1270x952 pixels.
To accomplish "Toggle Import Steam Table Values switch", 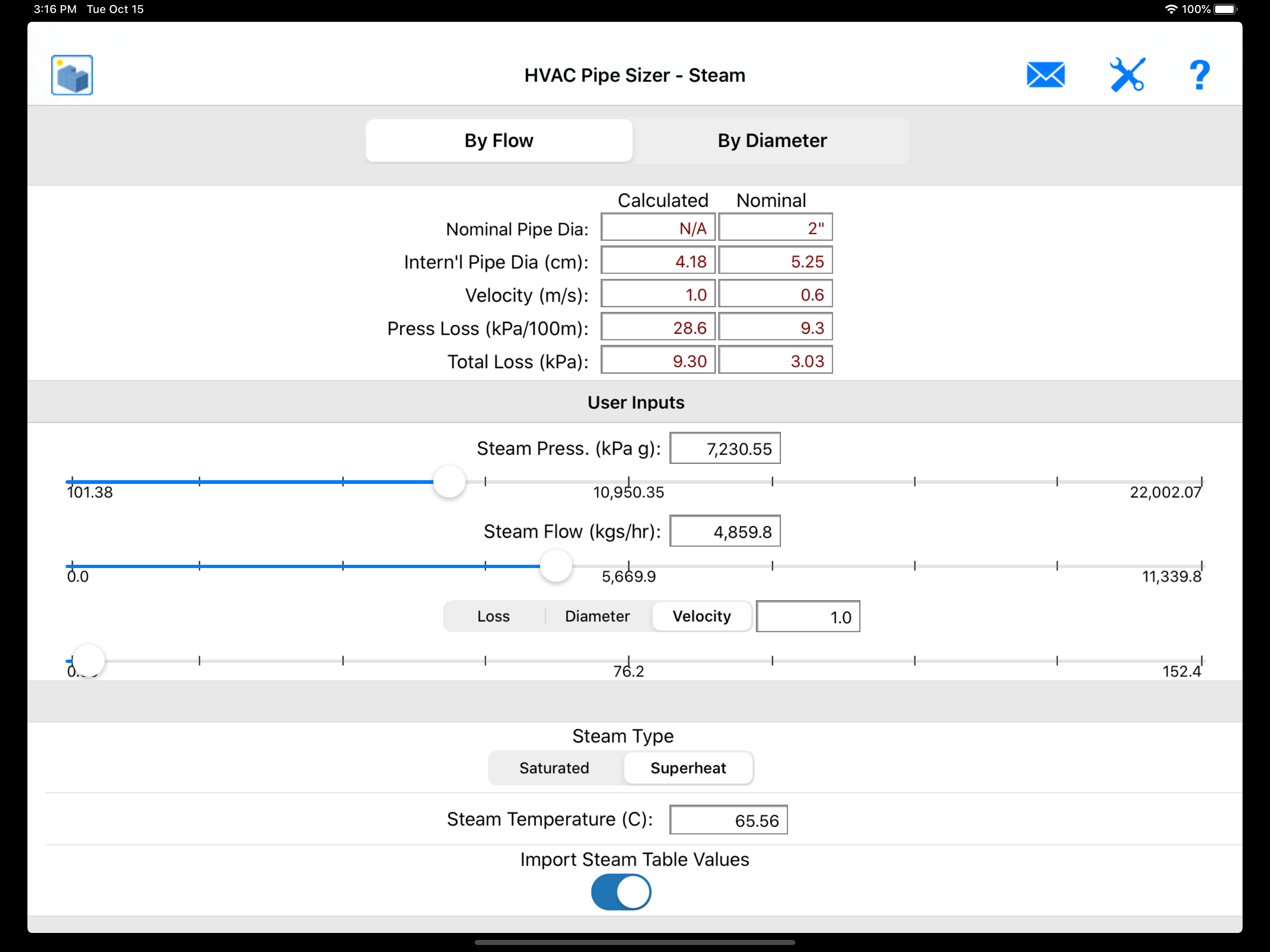I will [621, 892].
